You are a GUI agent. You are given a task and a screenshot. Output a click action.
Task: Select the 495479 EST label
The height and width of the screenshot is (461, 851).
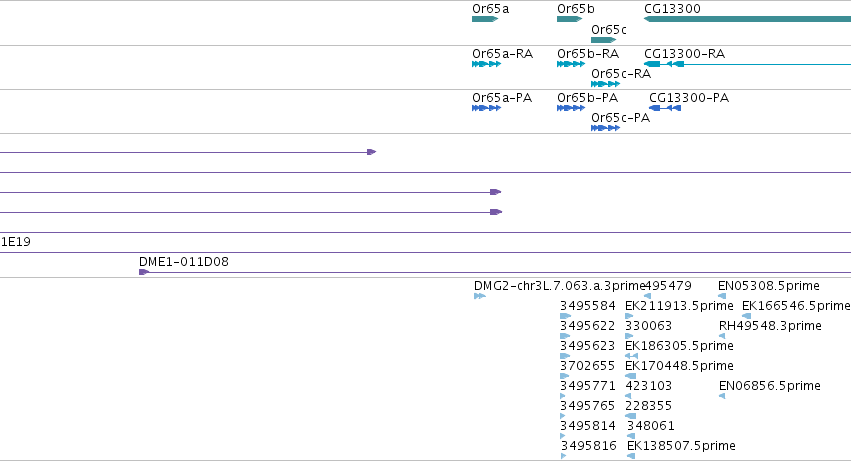coord(668,286)
